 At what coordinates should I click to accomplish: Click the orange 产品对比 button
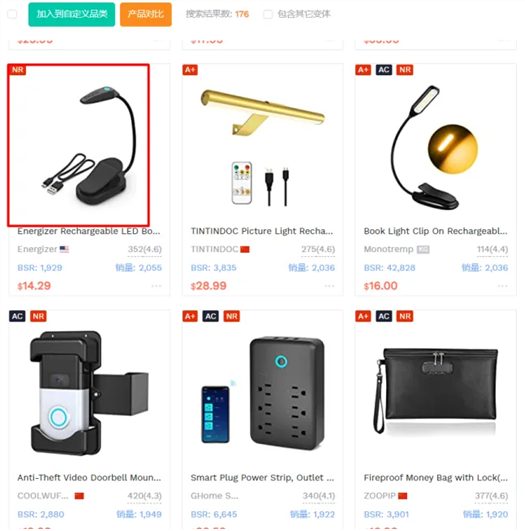tap(146, 14)
